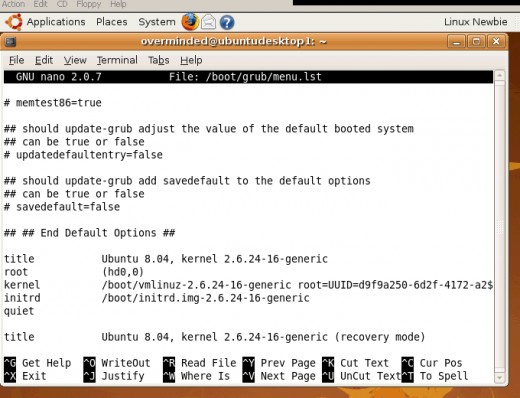This screenshot has height=398, width=520.
Task: Click the ^J Justify shortcut
Action: pyautogui.click(x=114, y=376)
